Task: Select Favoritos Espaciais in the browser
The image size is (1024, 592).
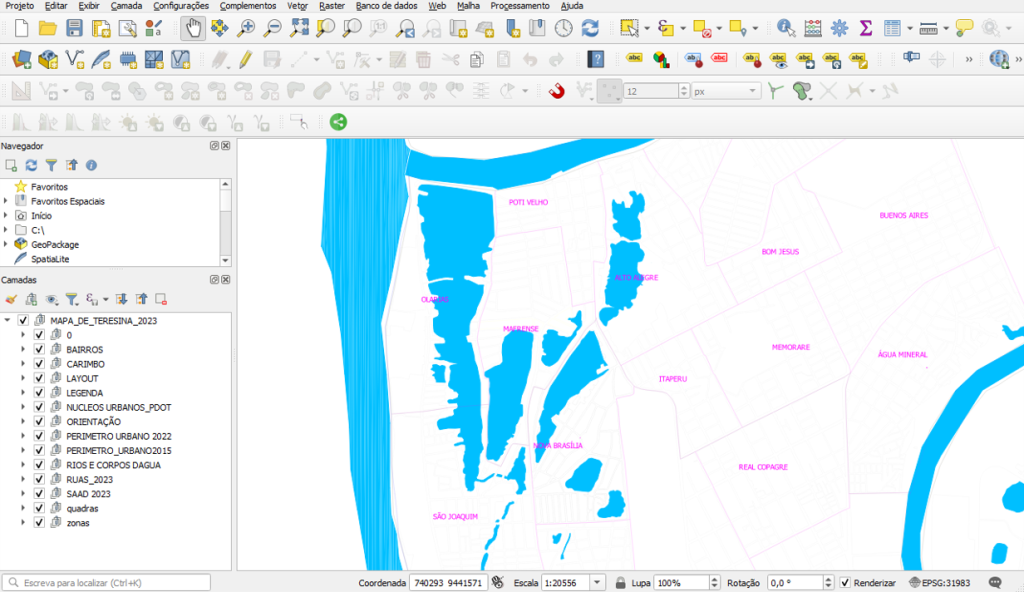Action: click(67, 201)
